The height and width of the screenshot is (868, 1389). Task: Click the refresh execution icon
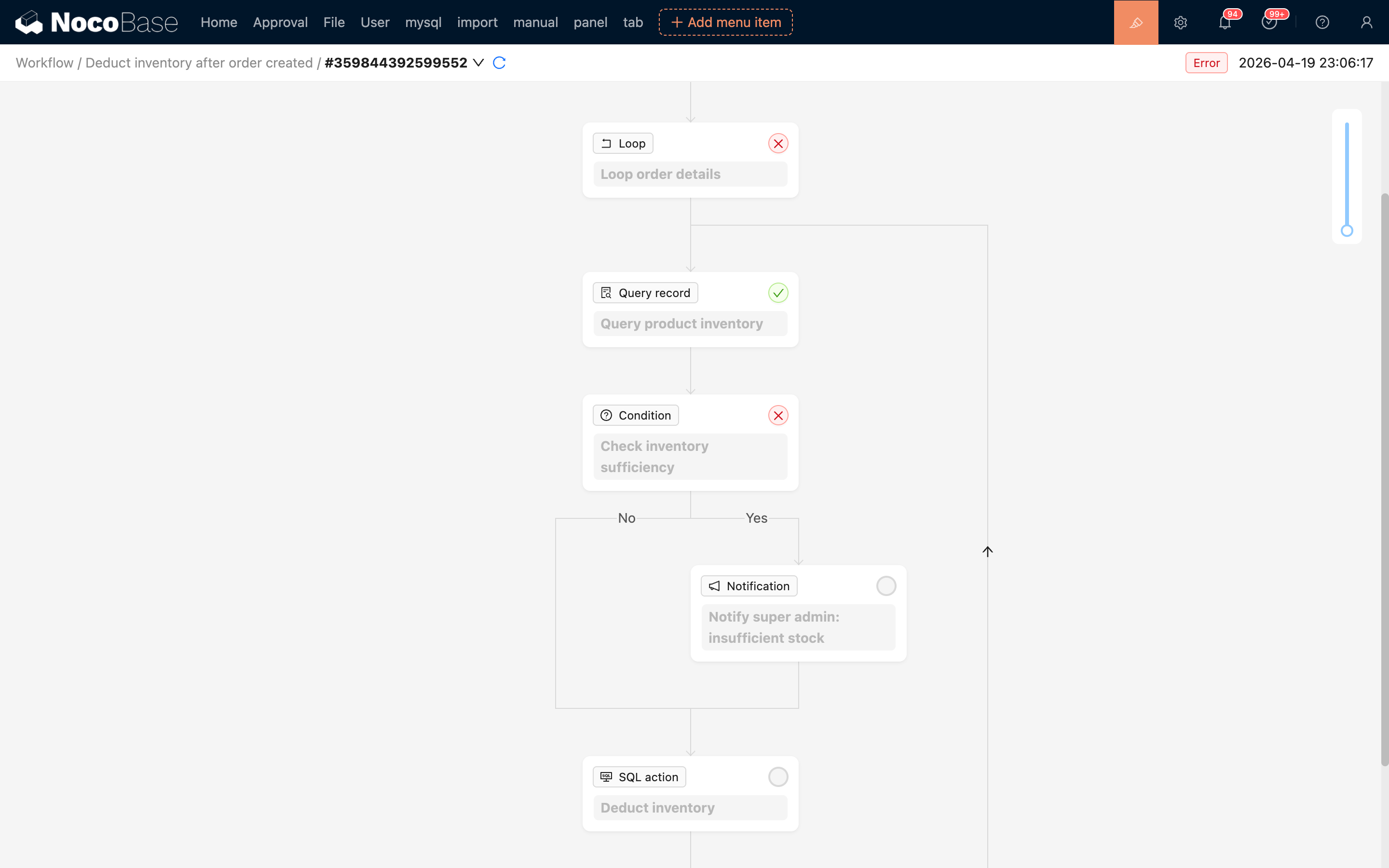click(499, 63)
